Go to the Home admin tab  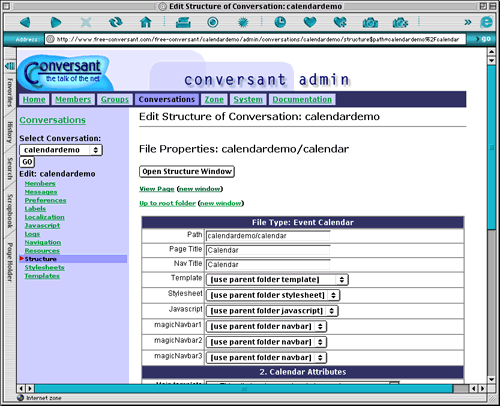[x=34, y=99]
